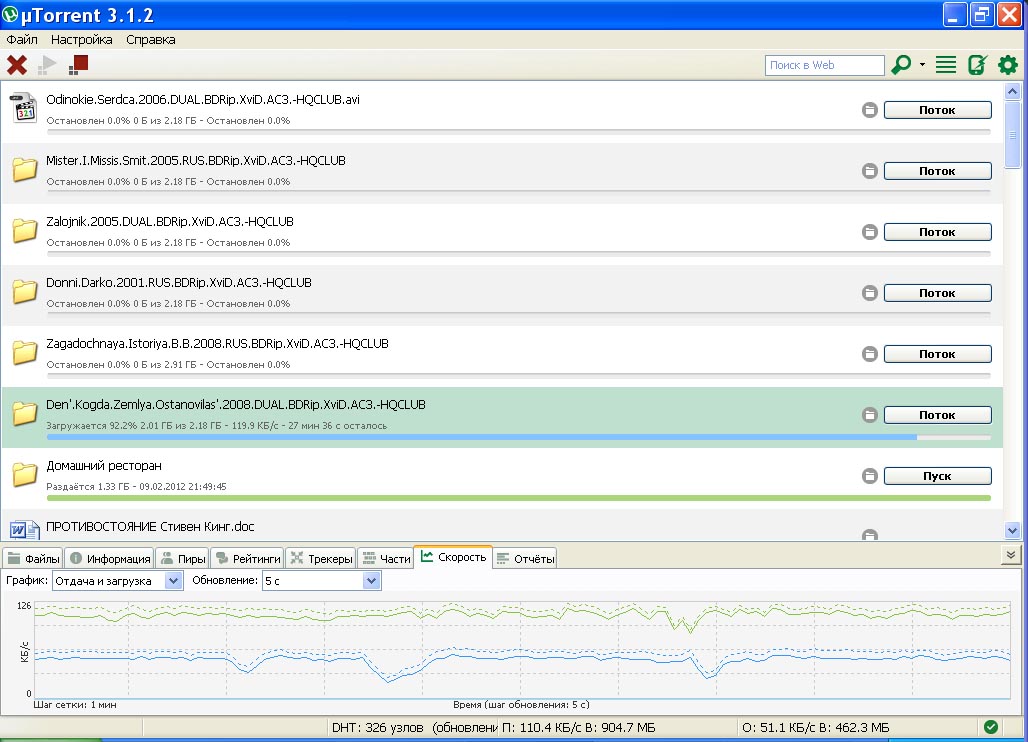Click the media file icon of Odinokie.Serdca torrent
This screenshot has width=1028, height=742.
tap(24, 107)
